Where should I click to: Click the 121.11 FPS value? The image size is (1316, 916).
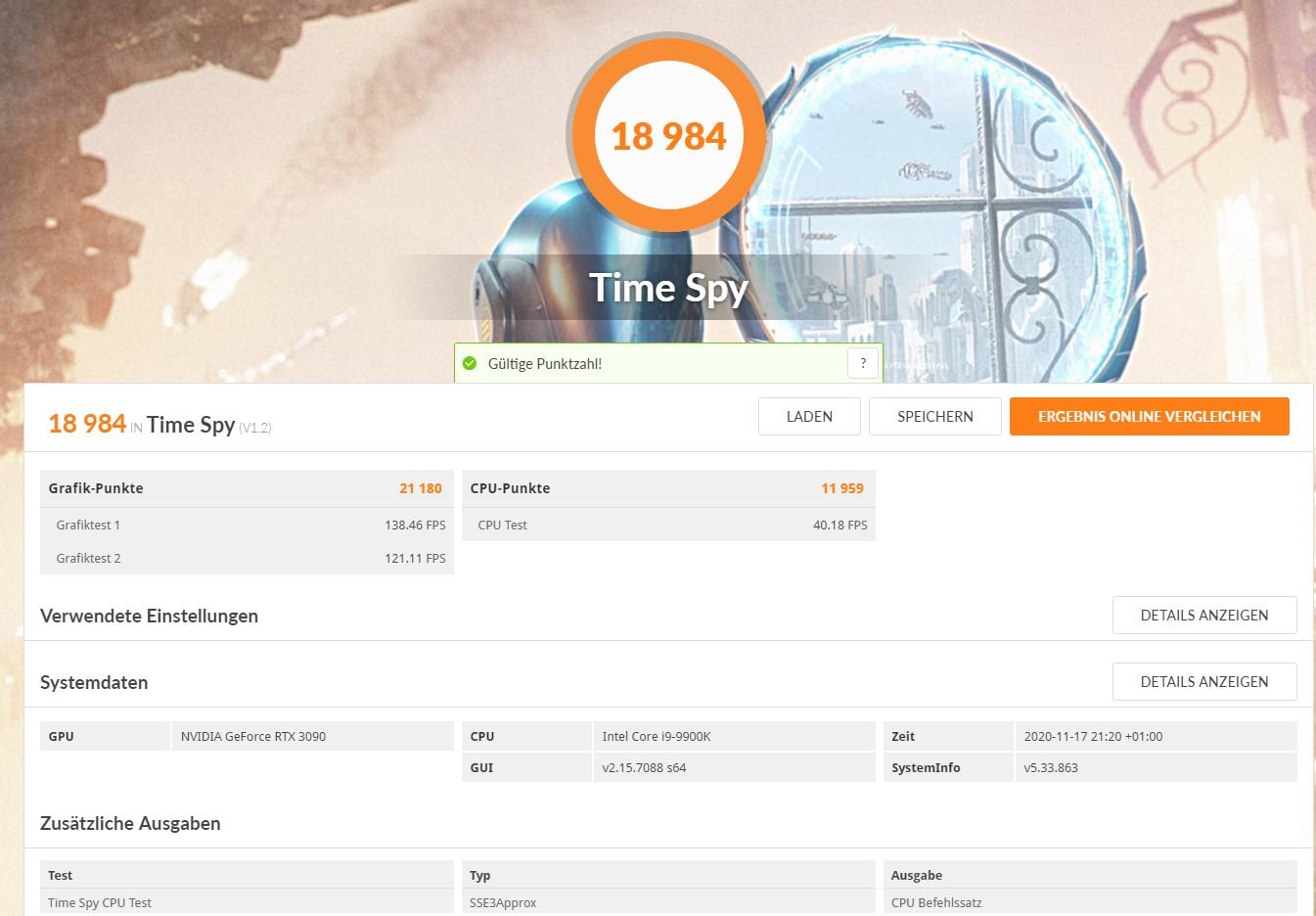coord(415,558)
